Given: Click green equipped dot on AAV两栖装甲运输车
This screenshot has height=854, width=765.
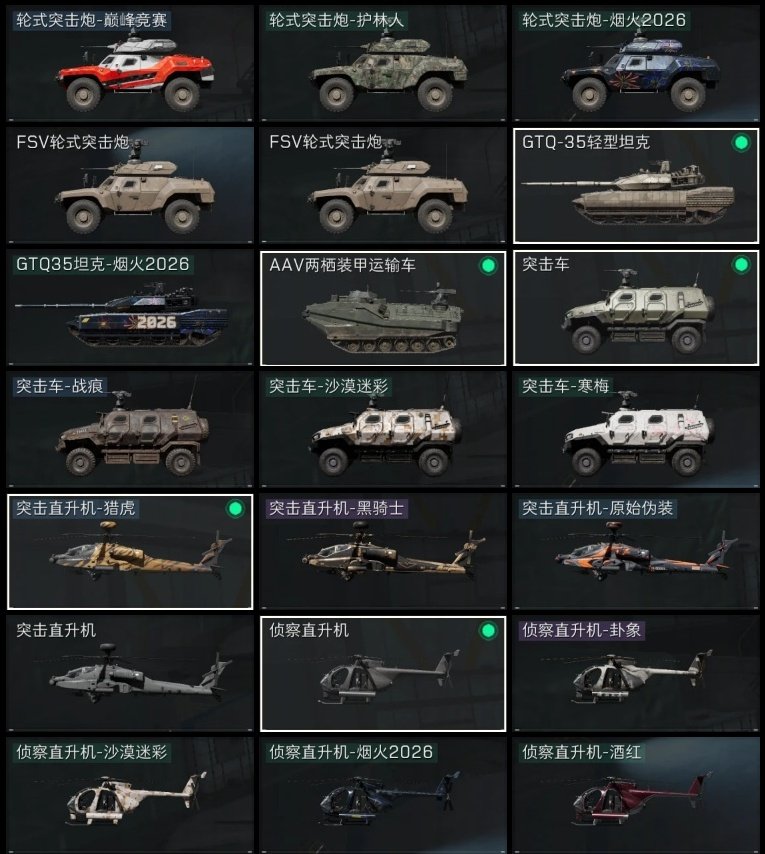Looking at the screenshot, I should click(x=488, y=265).
